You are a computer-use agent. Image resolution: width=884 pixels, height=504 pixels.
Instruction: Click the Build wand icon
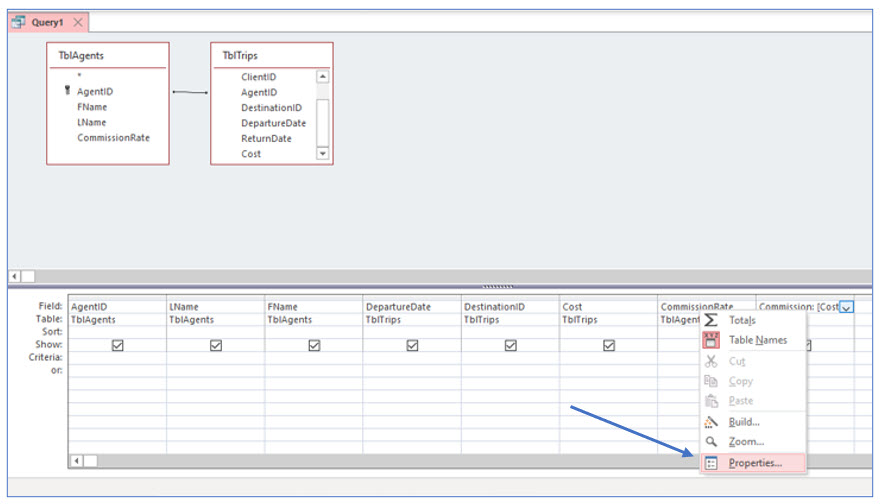click(711, 422)
